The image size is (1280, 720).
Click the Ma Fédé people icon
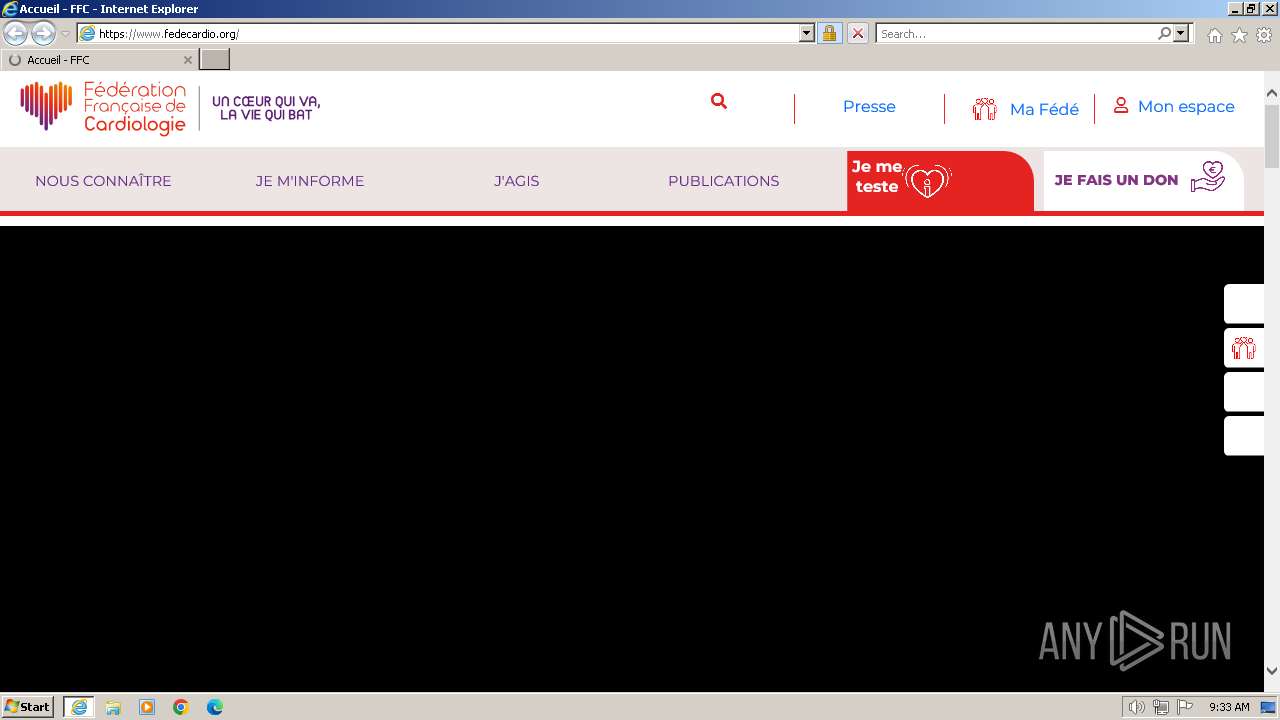pyautogui.click(x=985, y=109)
